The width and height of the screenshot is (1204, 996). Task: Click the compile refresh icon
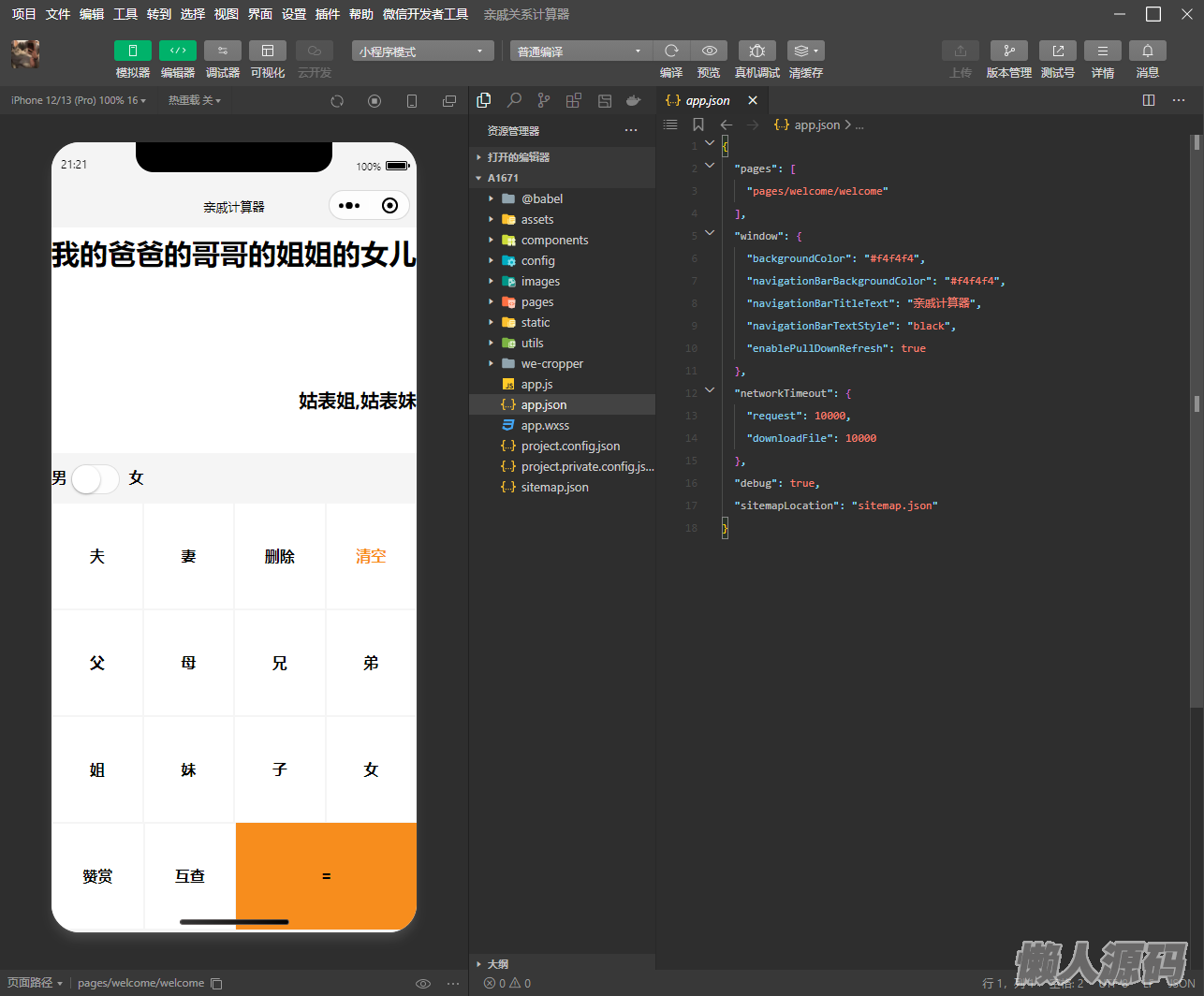671,51
